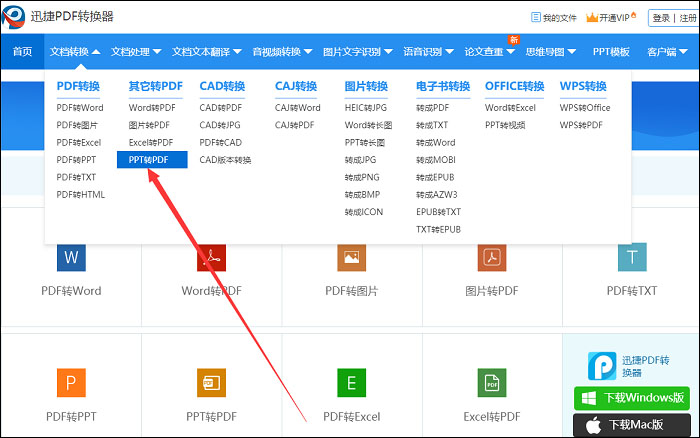This screenshot has width=700, height=438.
Task: Click the PPT转PDF tile icon in grid
Action: (212, 383)
